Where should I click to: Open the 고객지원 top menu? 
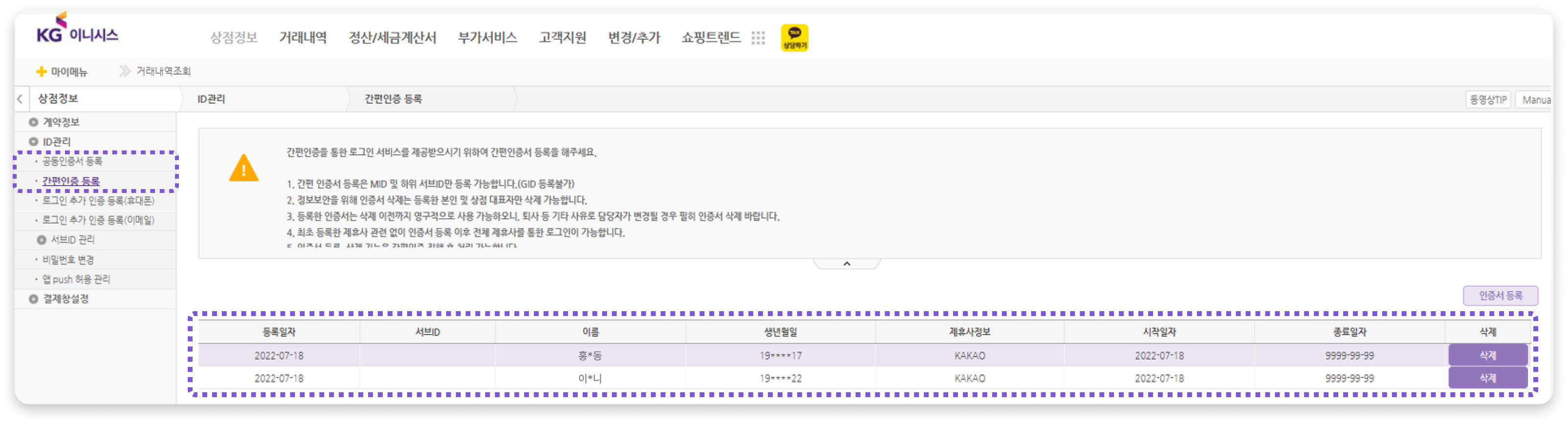tap(563, 38)
